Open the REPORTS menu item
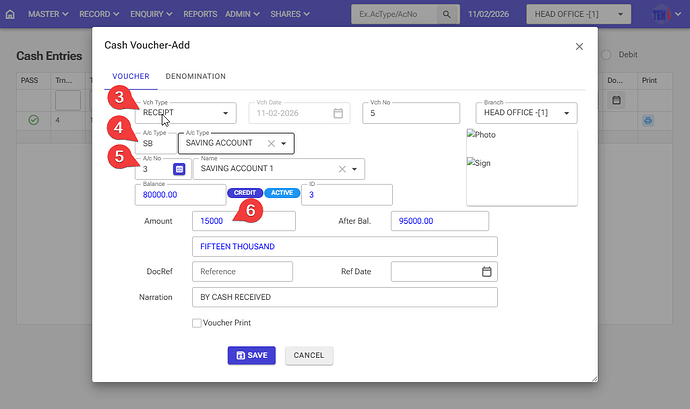 pyautogui.click(x=200, y=15)
